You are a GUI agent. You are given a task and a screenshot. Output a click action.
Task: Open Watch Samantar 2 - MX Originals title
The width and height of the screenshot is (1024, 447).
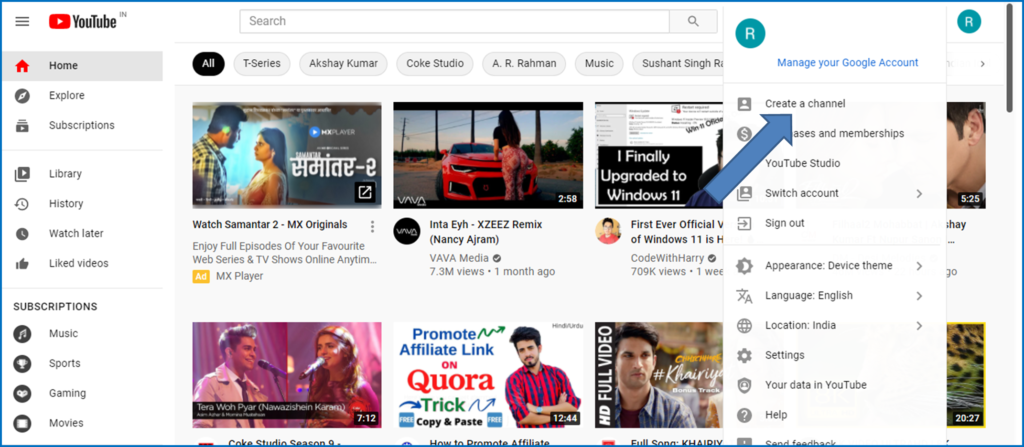[x=270, y=224]
